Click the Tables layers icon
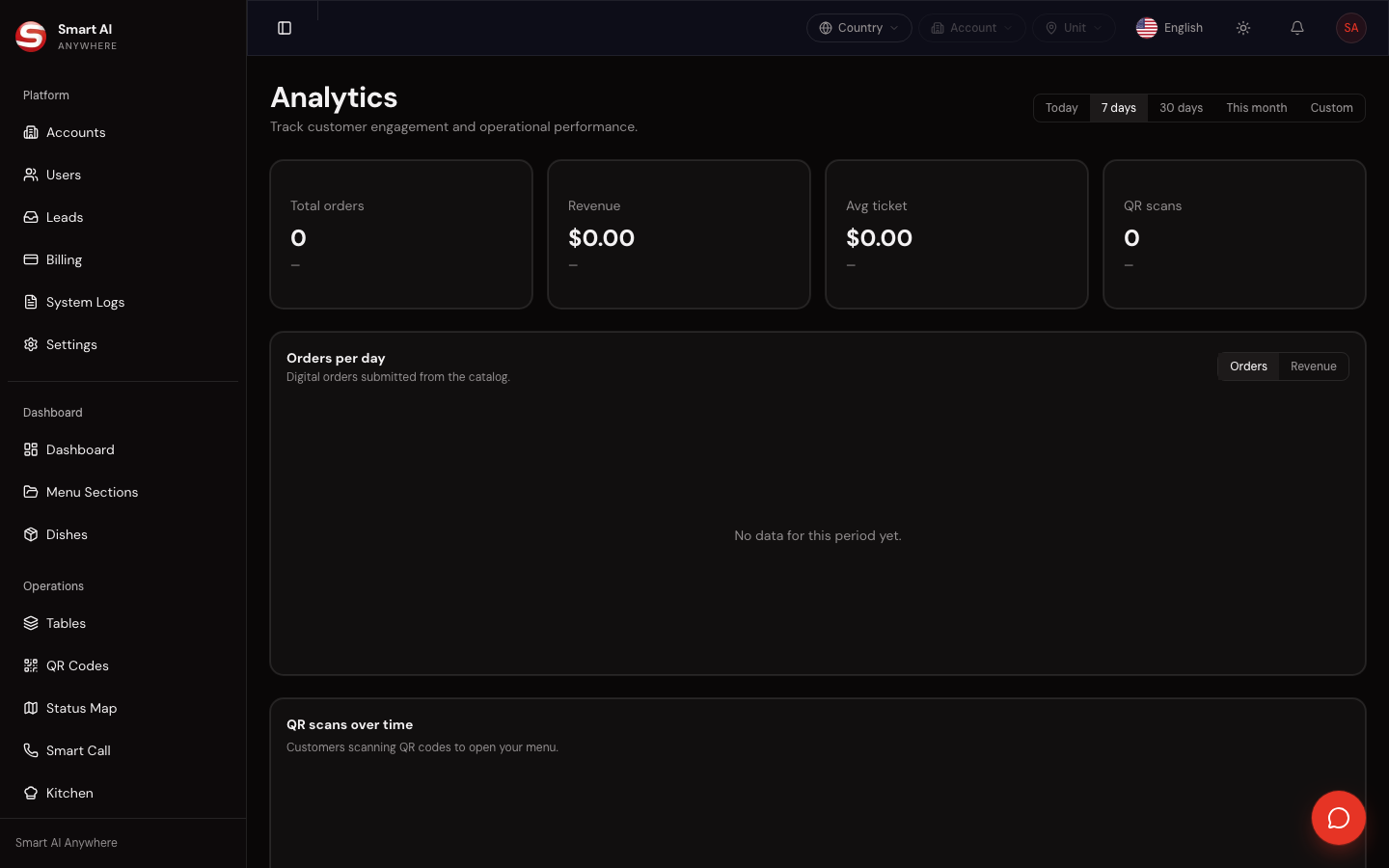Image resolution: width=1389 pixels, height=868 pixels. tap(31, 623)
